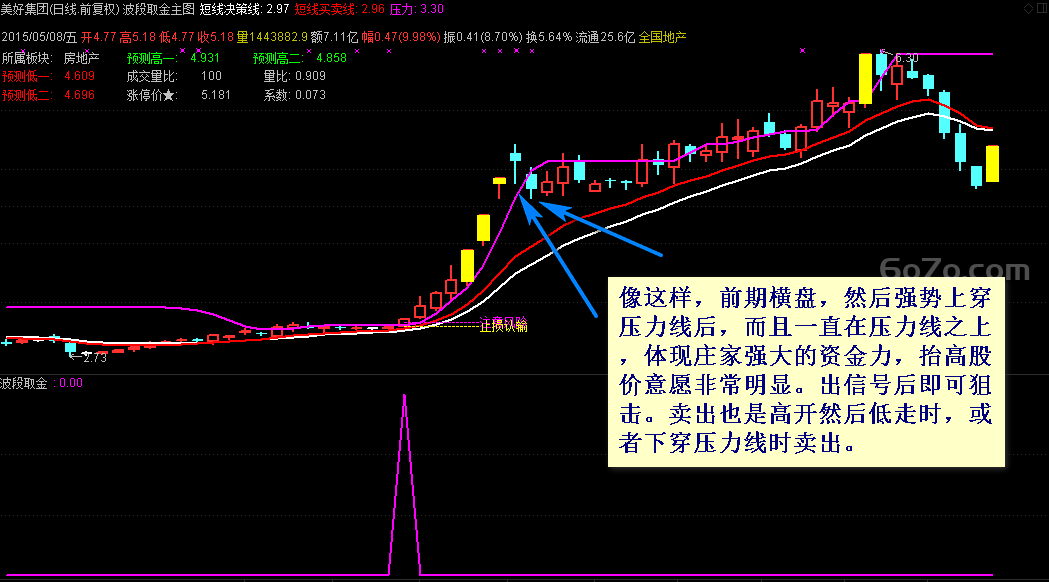This screenshot has height=582, width=1049.
Task: Click the 压力: 3.30 pressure line legend
Action: pos(417,9)
